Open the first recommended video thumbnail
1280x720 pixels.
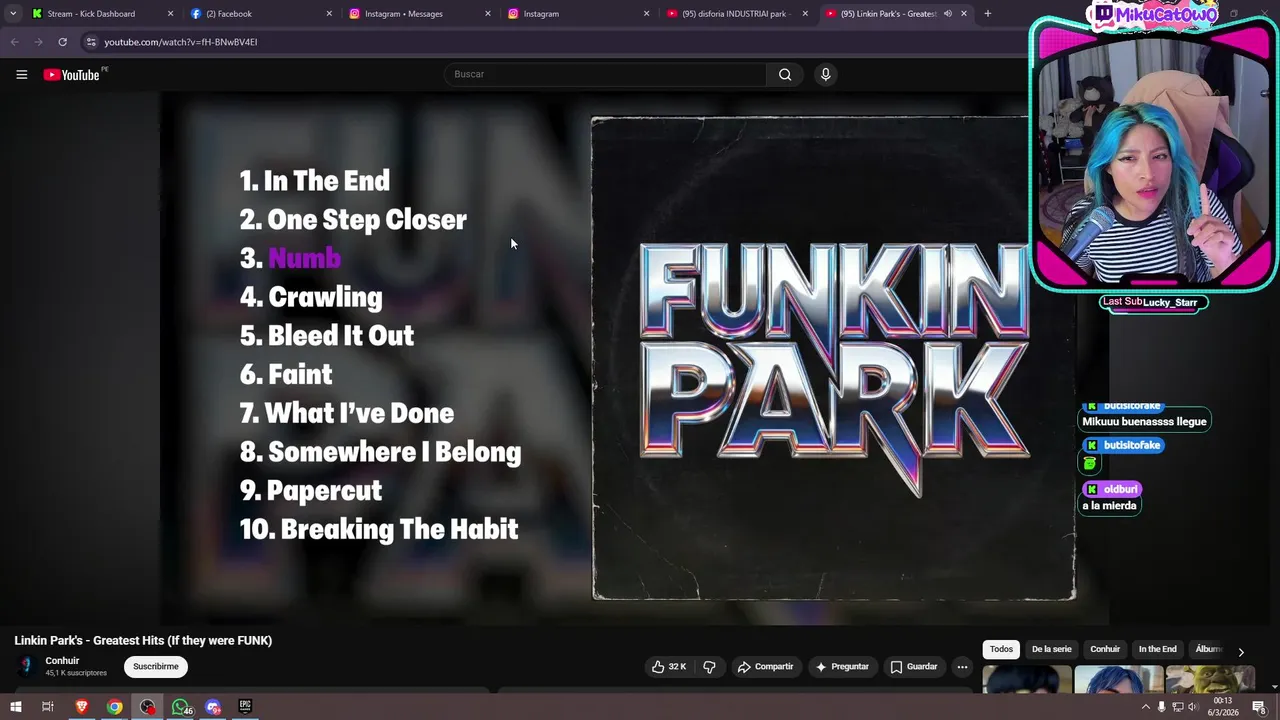(x=1027, y=680)
